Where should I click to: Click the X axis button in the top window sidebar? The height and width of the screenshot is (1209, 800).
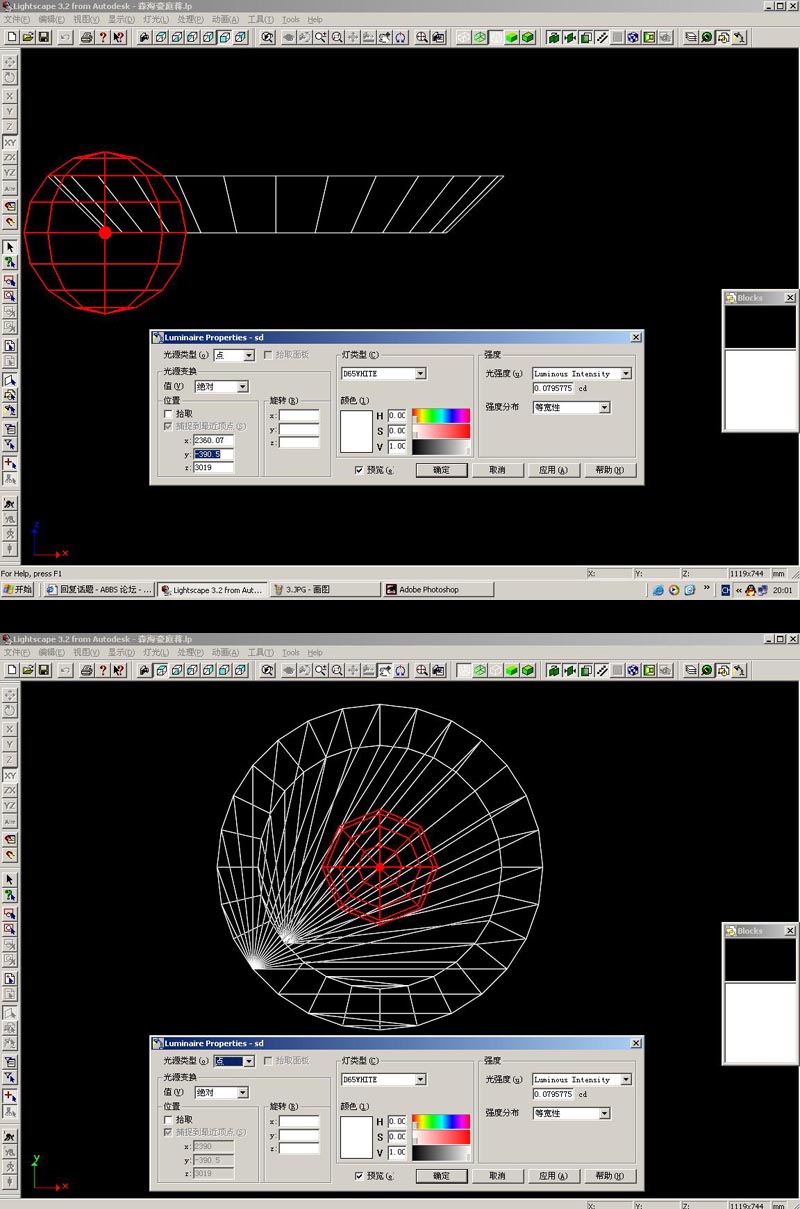[x=10, y=96]
